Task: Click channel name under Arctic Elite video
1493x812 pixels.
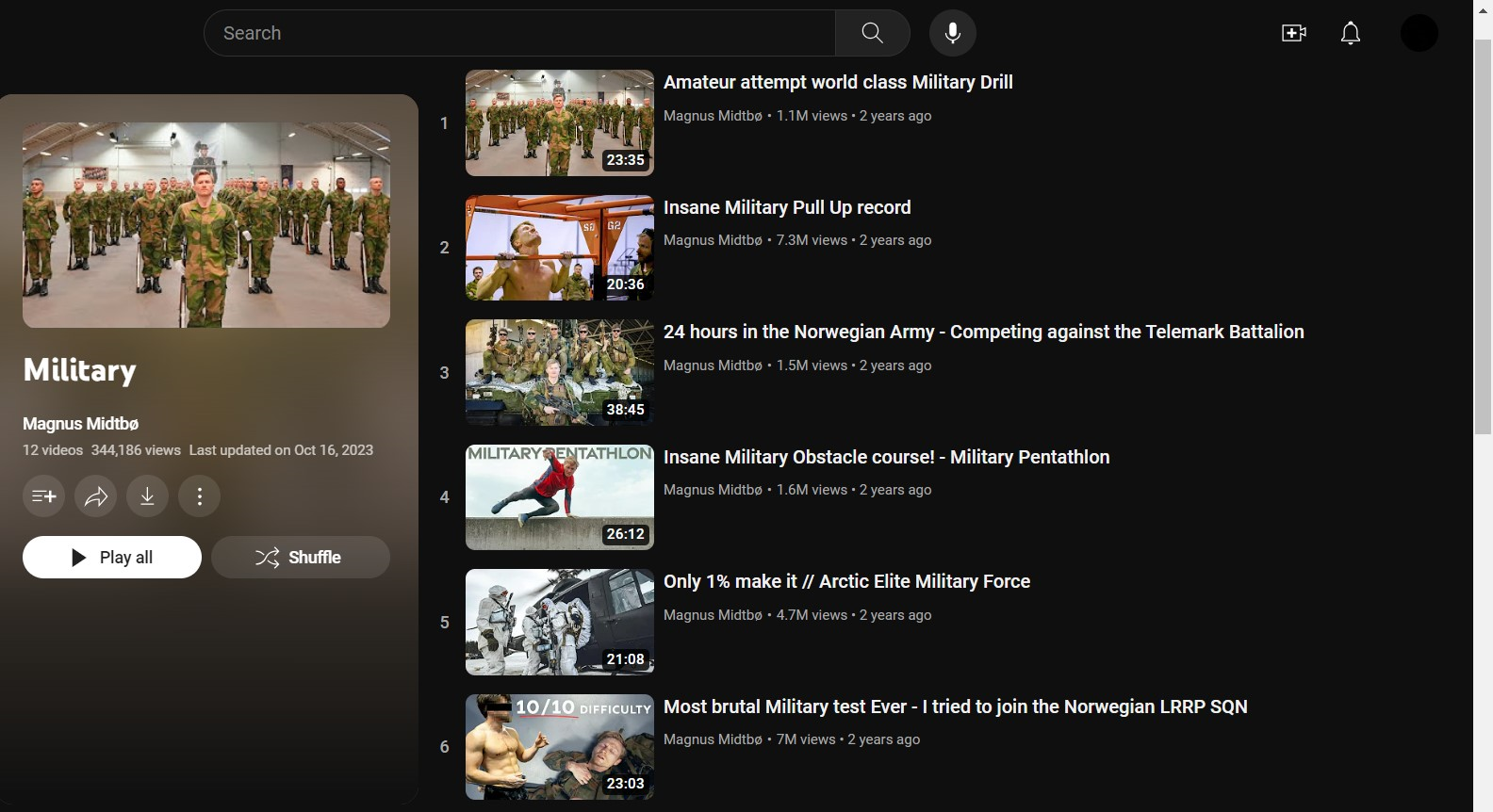Action: [x=713, y=615]
